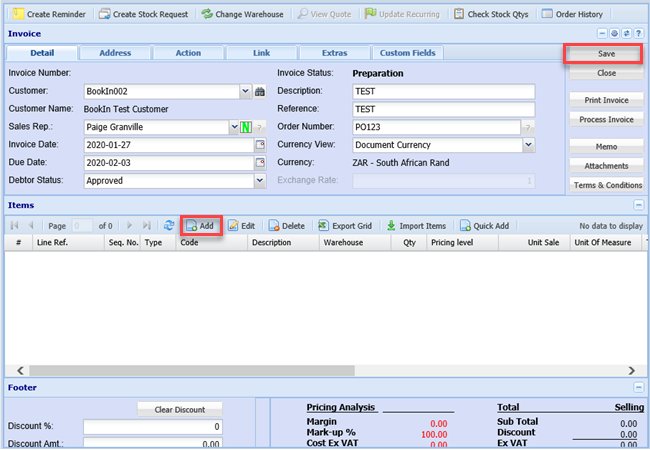This screenshot has width=650, height=450.
Task: Refresh the Items grid
Action: (x=169, y=226)
